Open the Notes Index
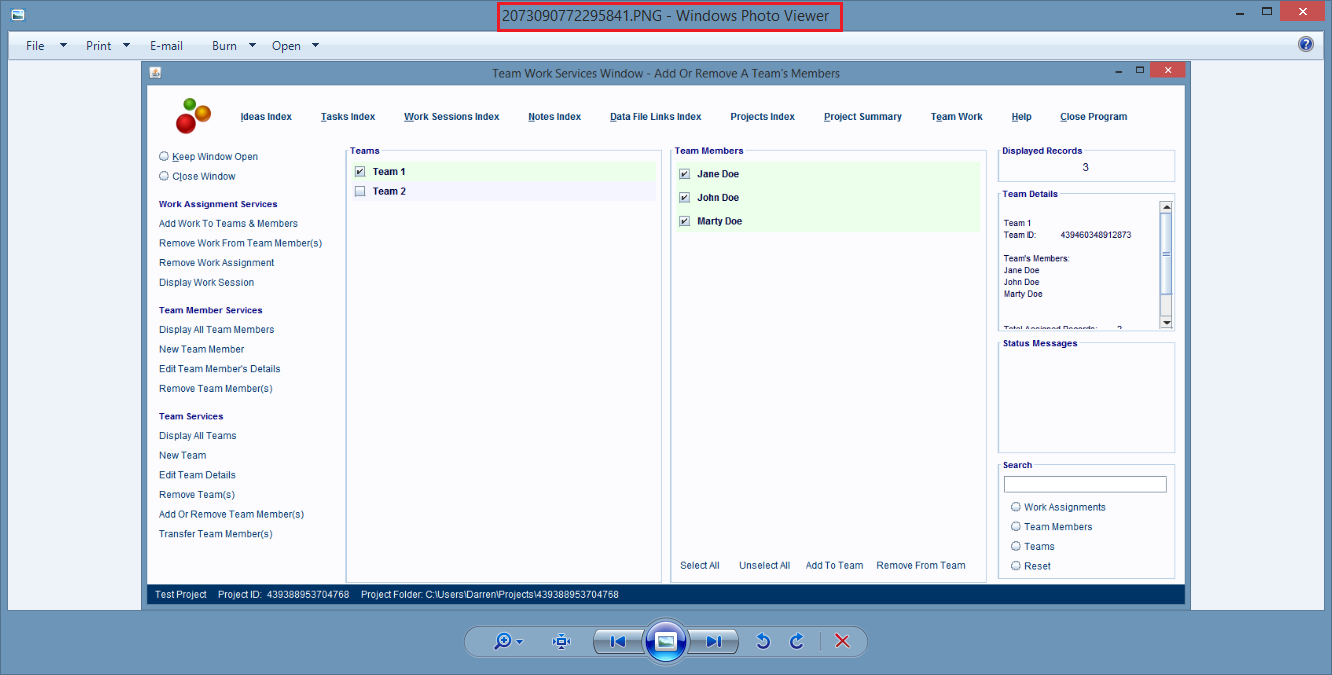This screenshot has width=1332, height=675. (555, 117)
